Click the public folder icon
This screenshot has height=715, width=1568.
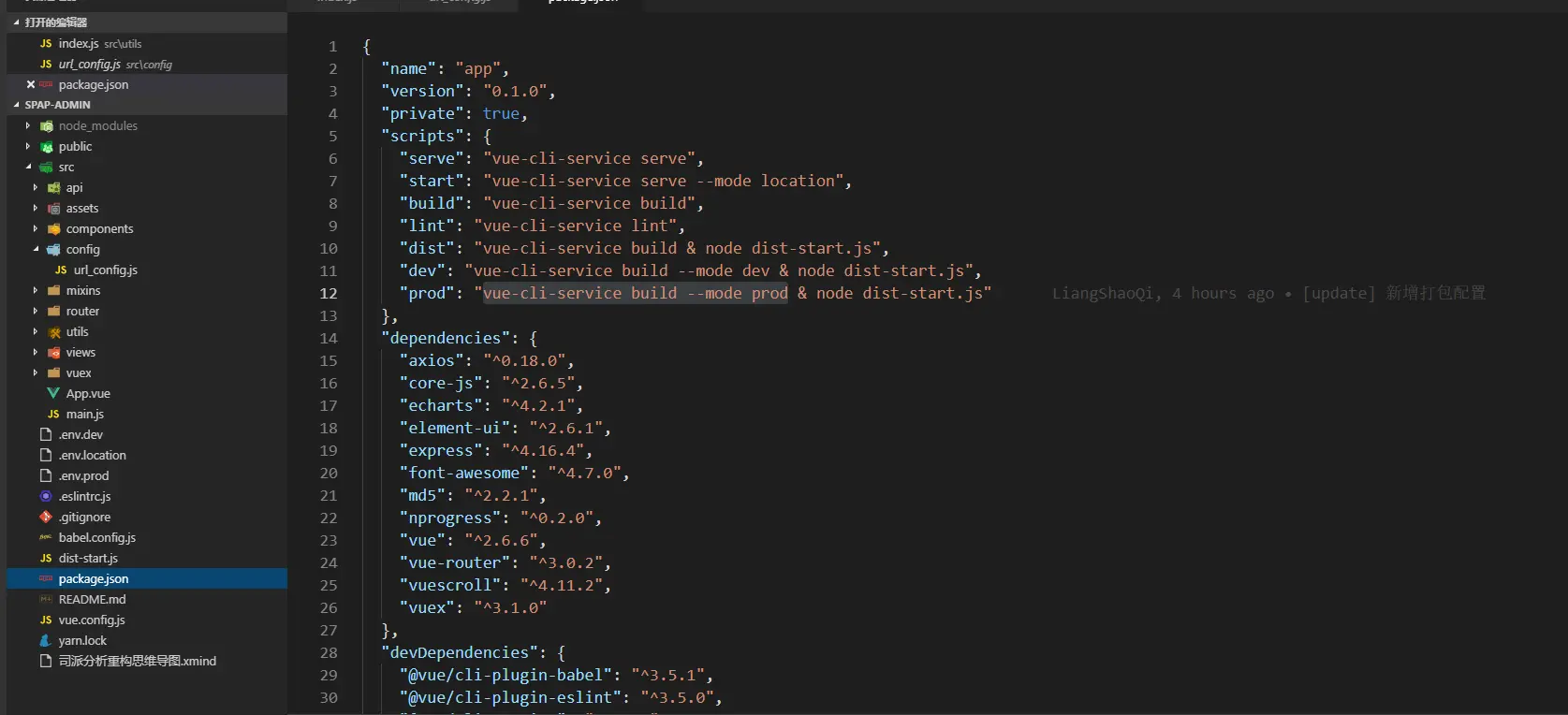point(47,146)
